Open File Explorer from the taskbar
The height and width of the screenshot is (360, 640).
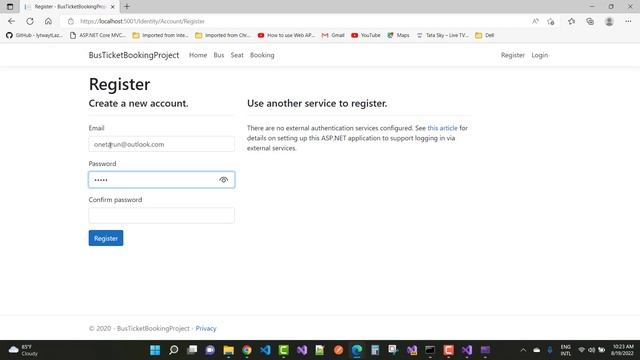229,350
